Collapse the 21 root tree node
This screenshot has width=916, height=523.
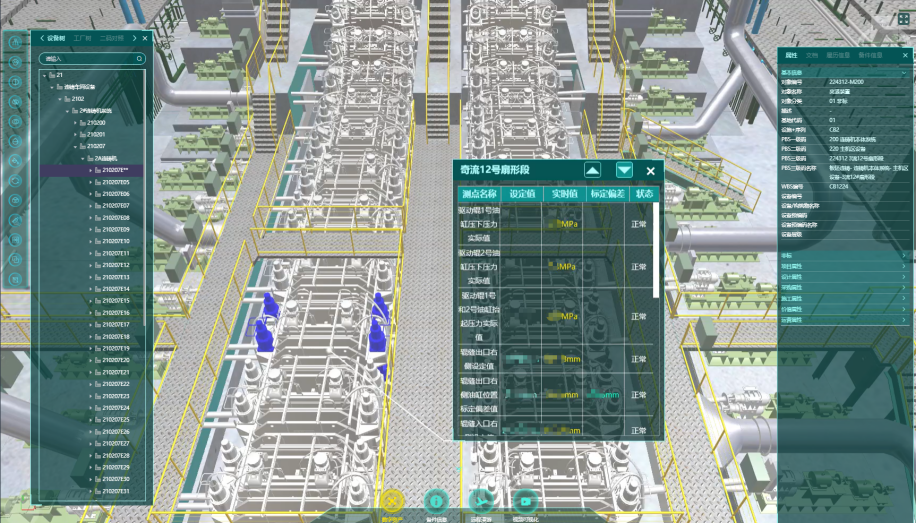[x=44, y=75]
